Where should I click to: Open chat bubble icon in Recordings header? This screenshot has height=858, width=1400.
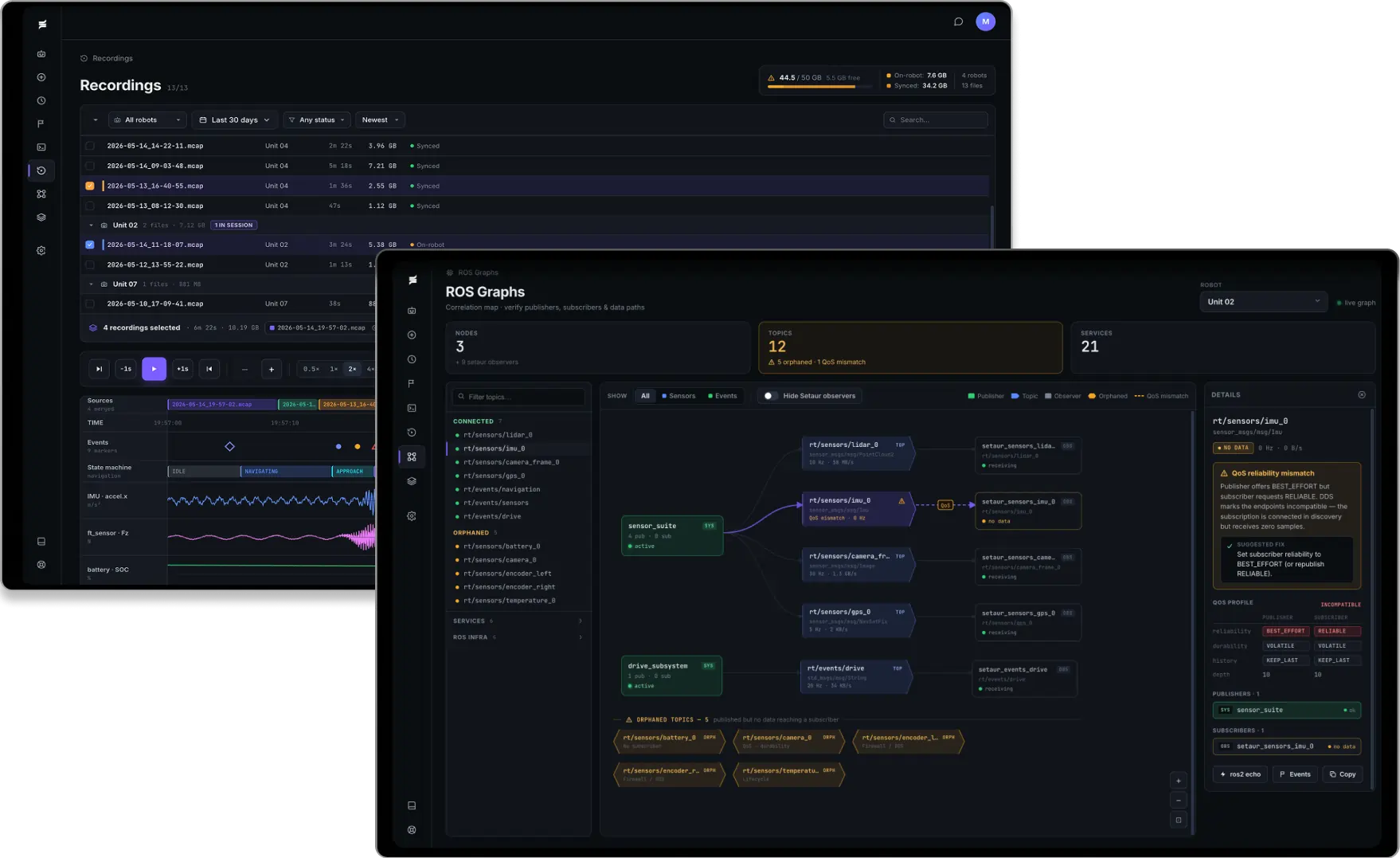click(x=958, y=22)
